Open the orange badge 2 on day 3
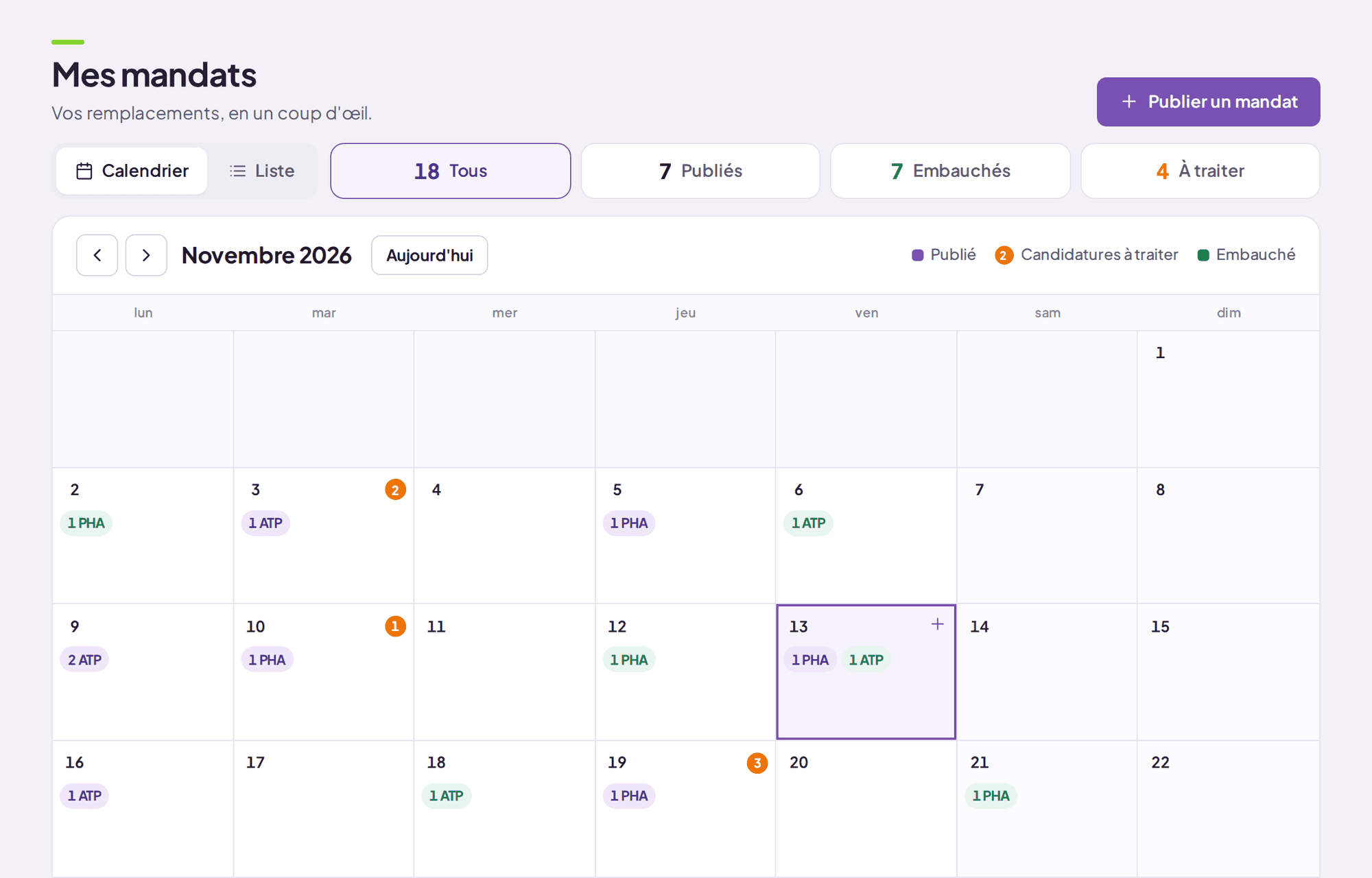This screenshot has width=1372, height=878. pos(395,490)
